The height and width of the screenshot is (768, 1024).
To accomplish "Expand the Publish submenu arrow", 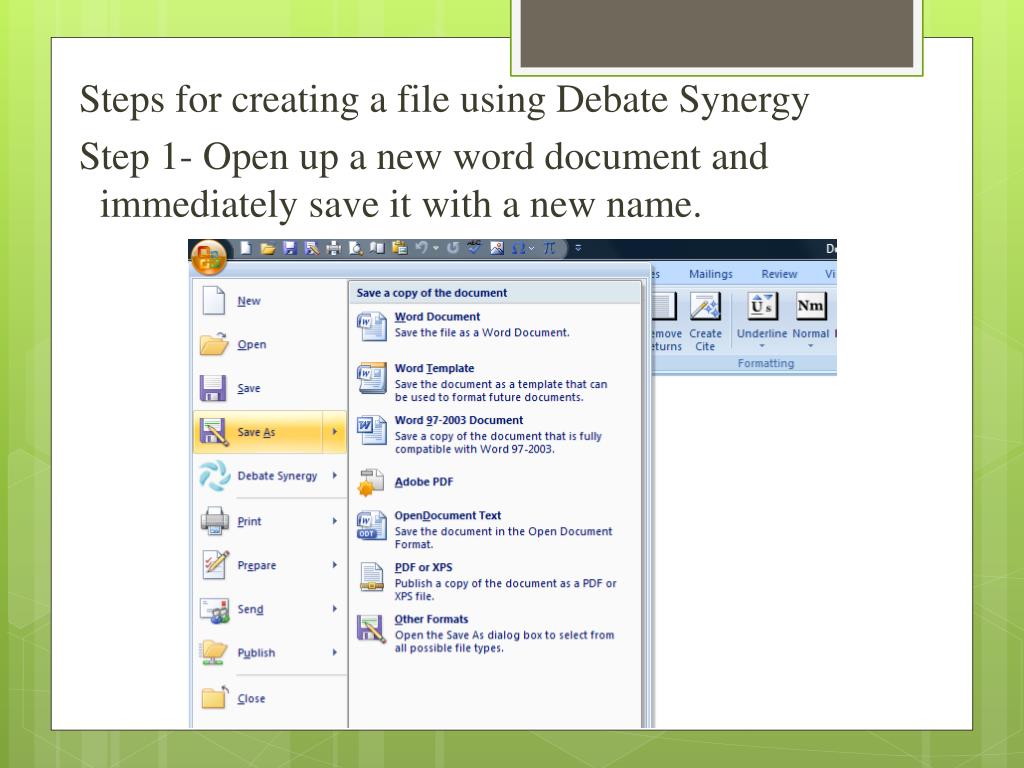I will [x=334, y=652].
